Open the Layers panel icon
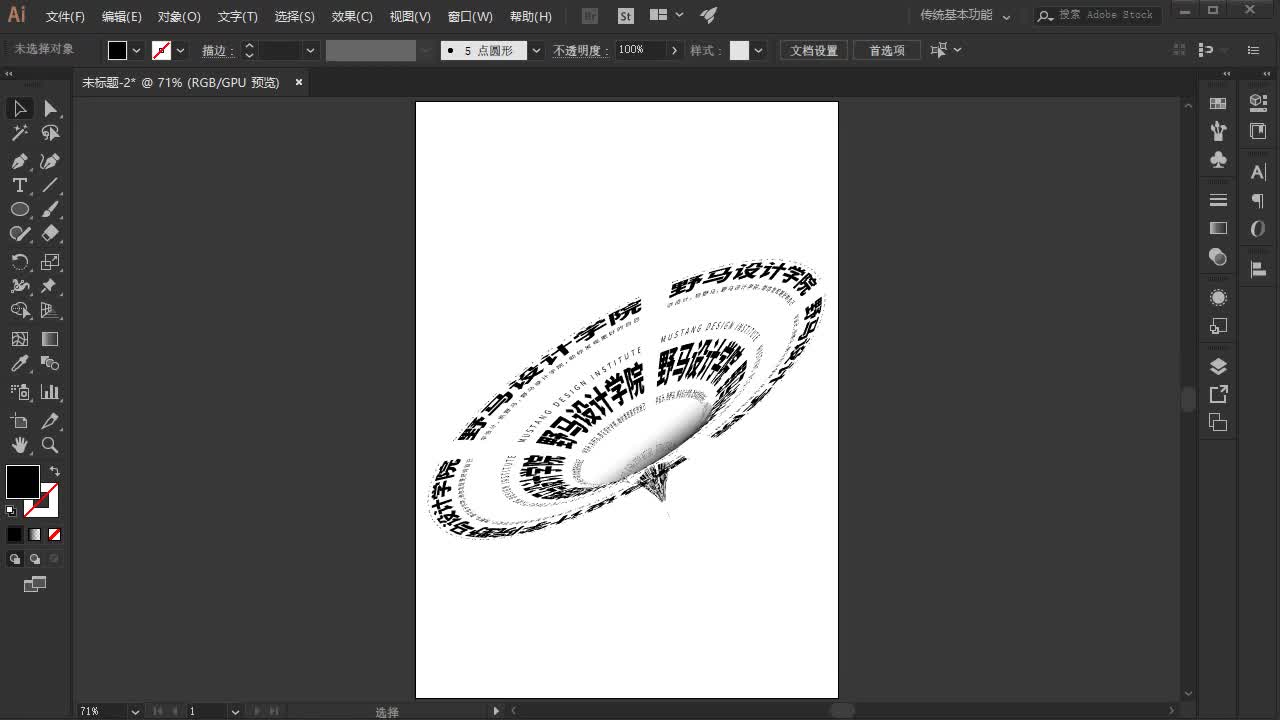The image size is (1280, 720). pyautogui.click(x=1218, y=366)
